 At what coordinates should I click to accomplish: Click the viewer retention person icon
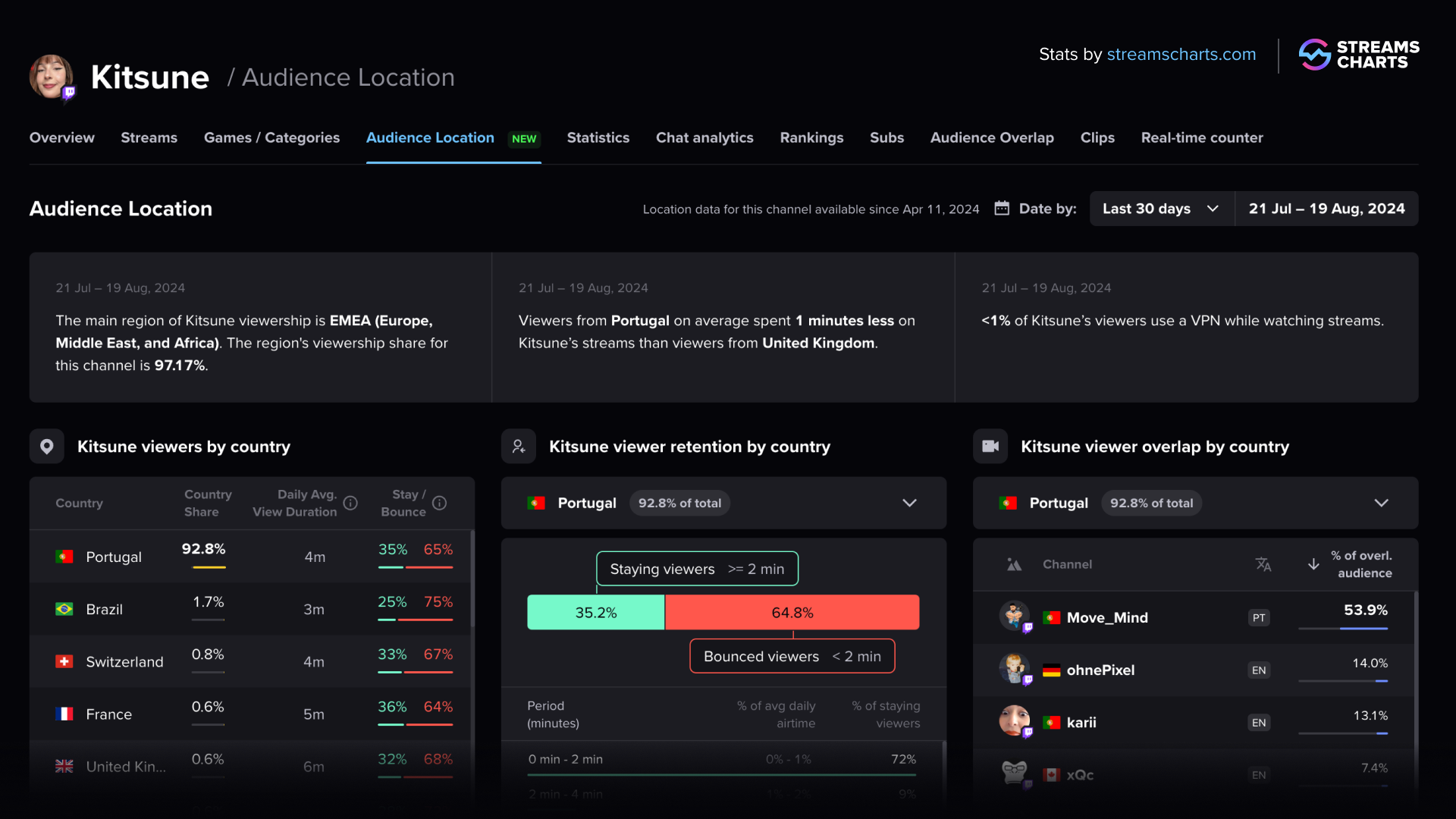pyautogui.click(x=519, y=447)
